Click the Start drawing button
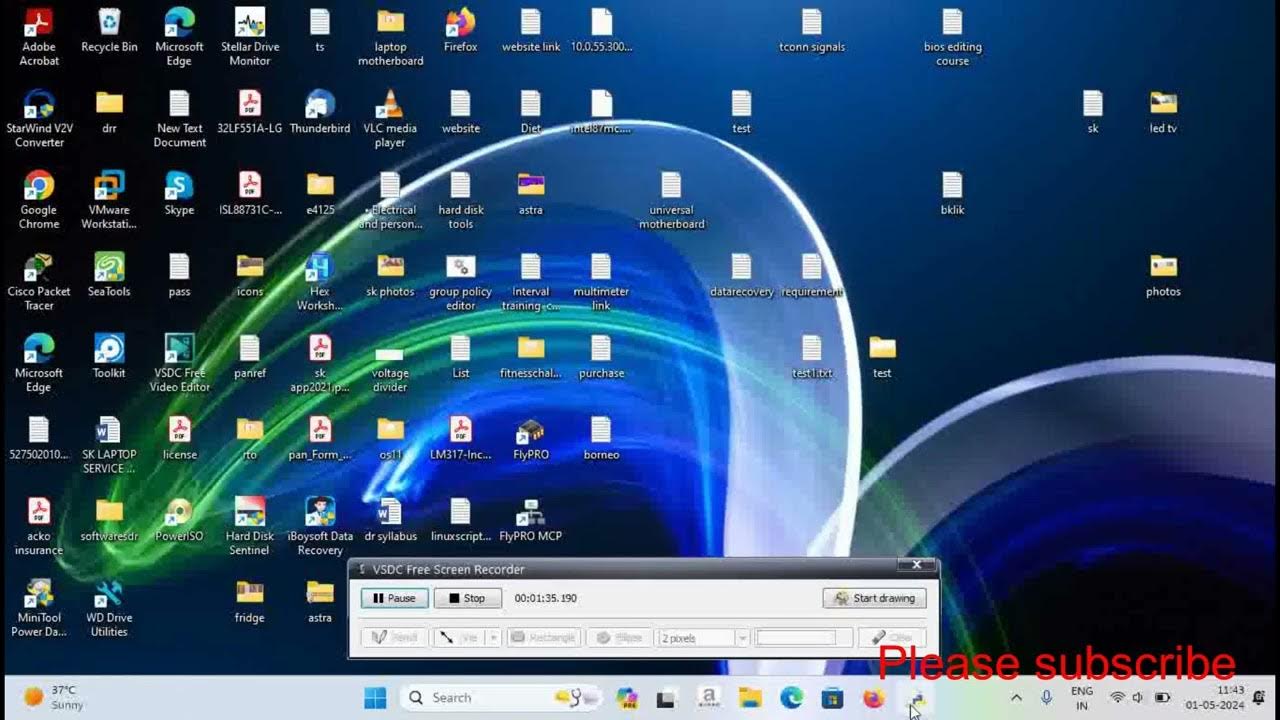 pyautogui.click(x=875, y=598)
